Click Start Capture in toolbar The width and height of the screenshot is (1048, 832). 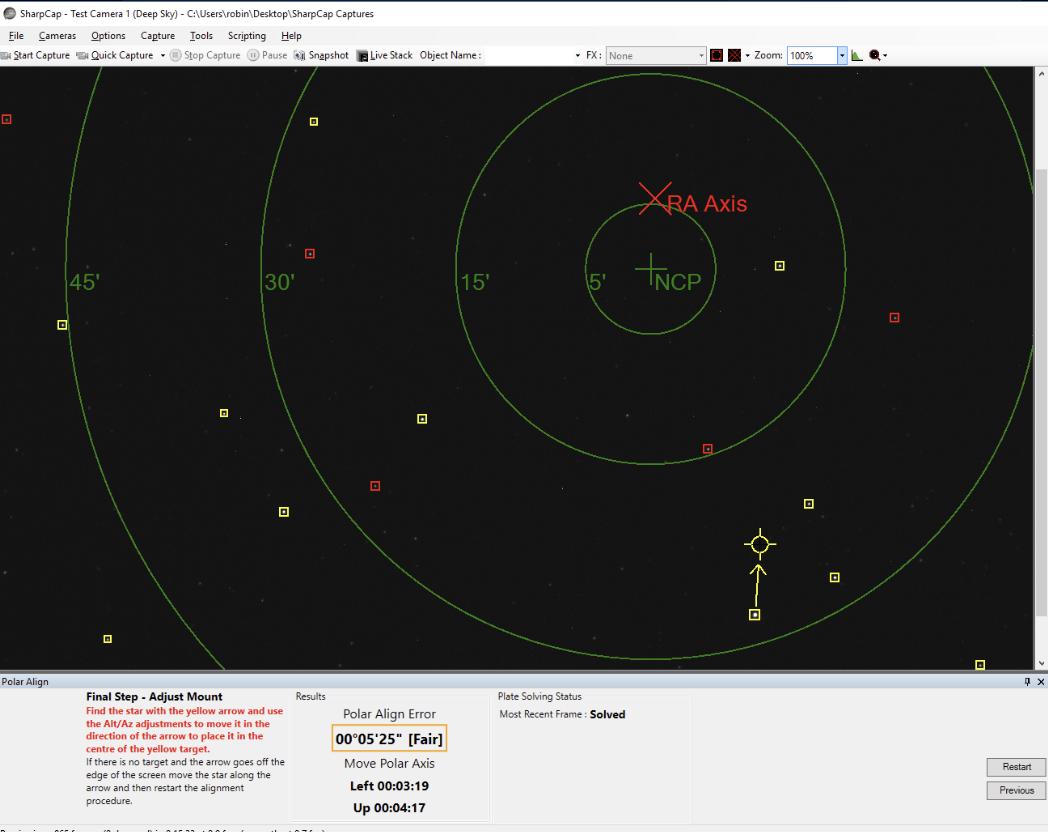coord(35,55)
